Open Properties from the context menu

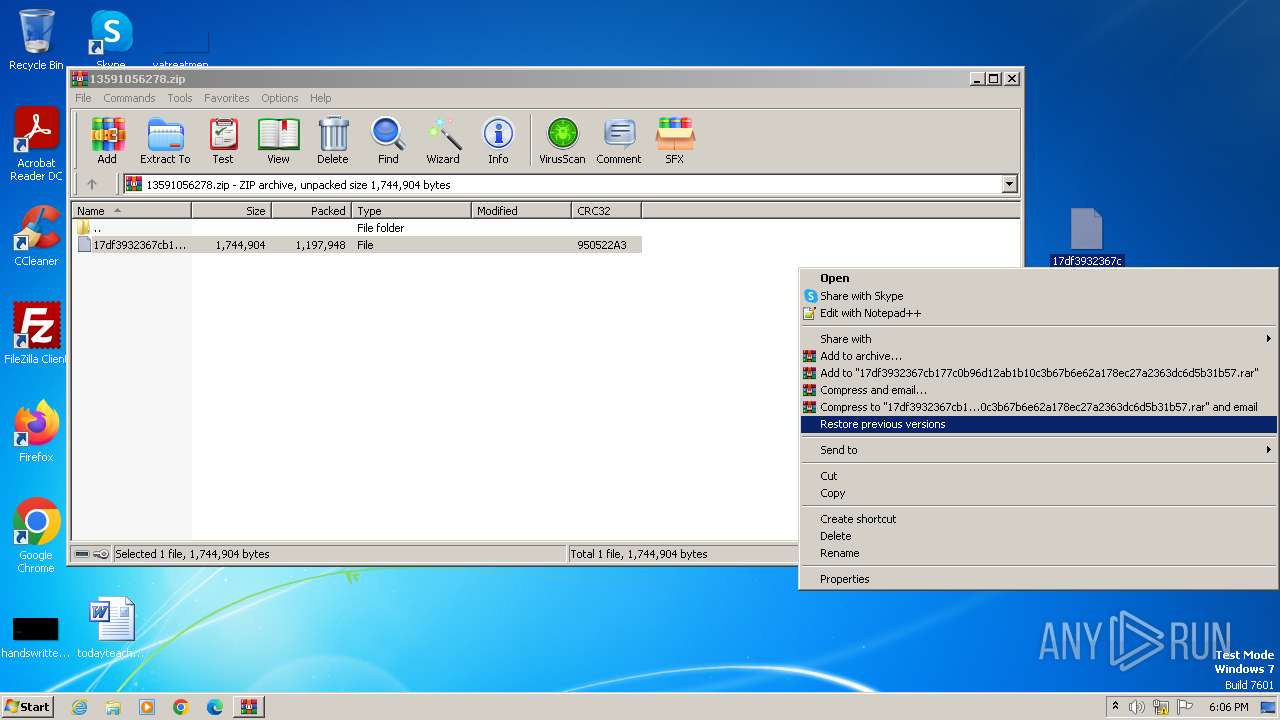click(1039, 579)
